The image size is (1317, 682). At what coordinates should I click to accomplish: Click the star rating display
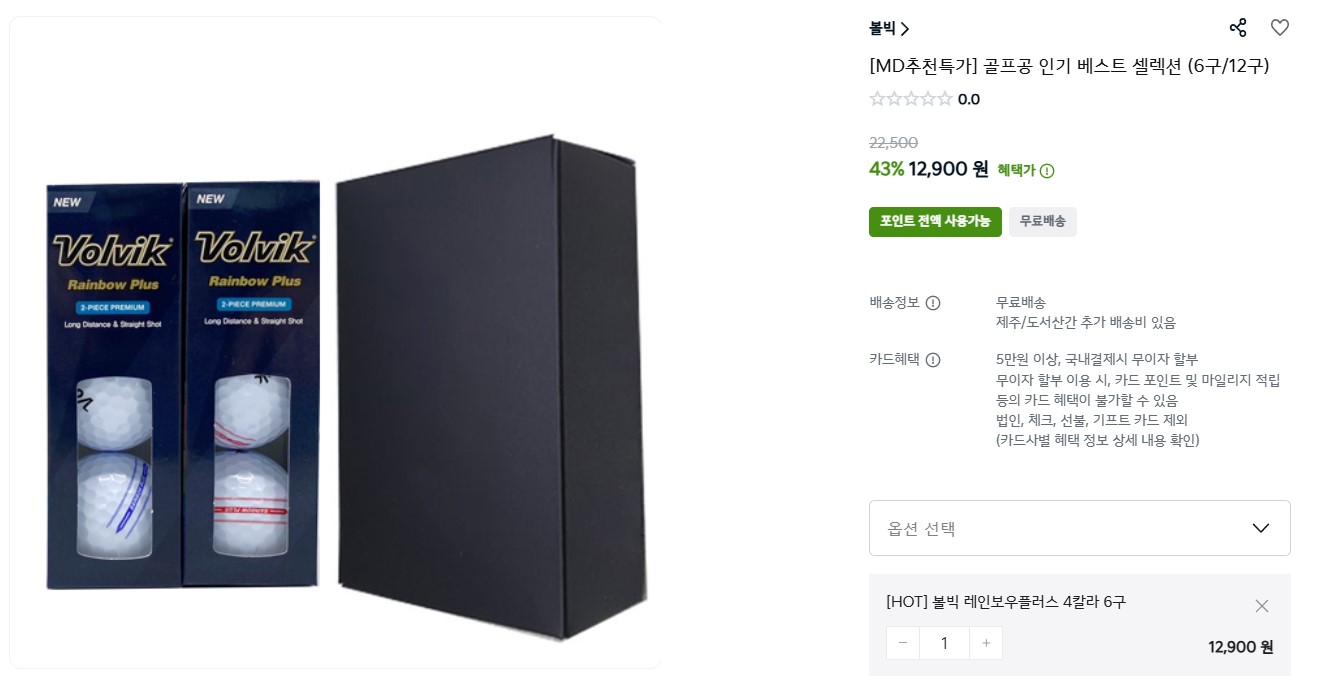point(911,99)
